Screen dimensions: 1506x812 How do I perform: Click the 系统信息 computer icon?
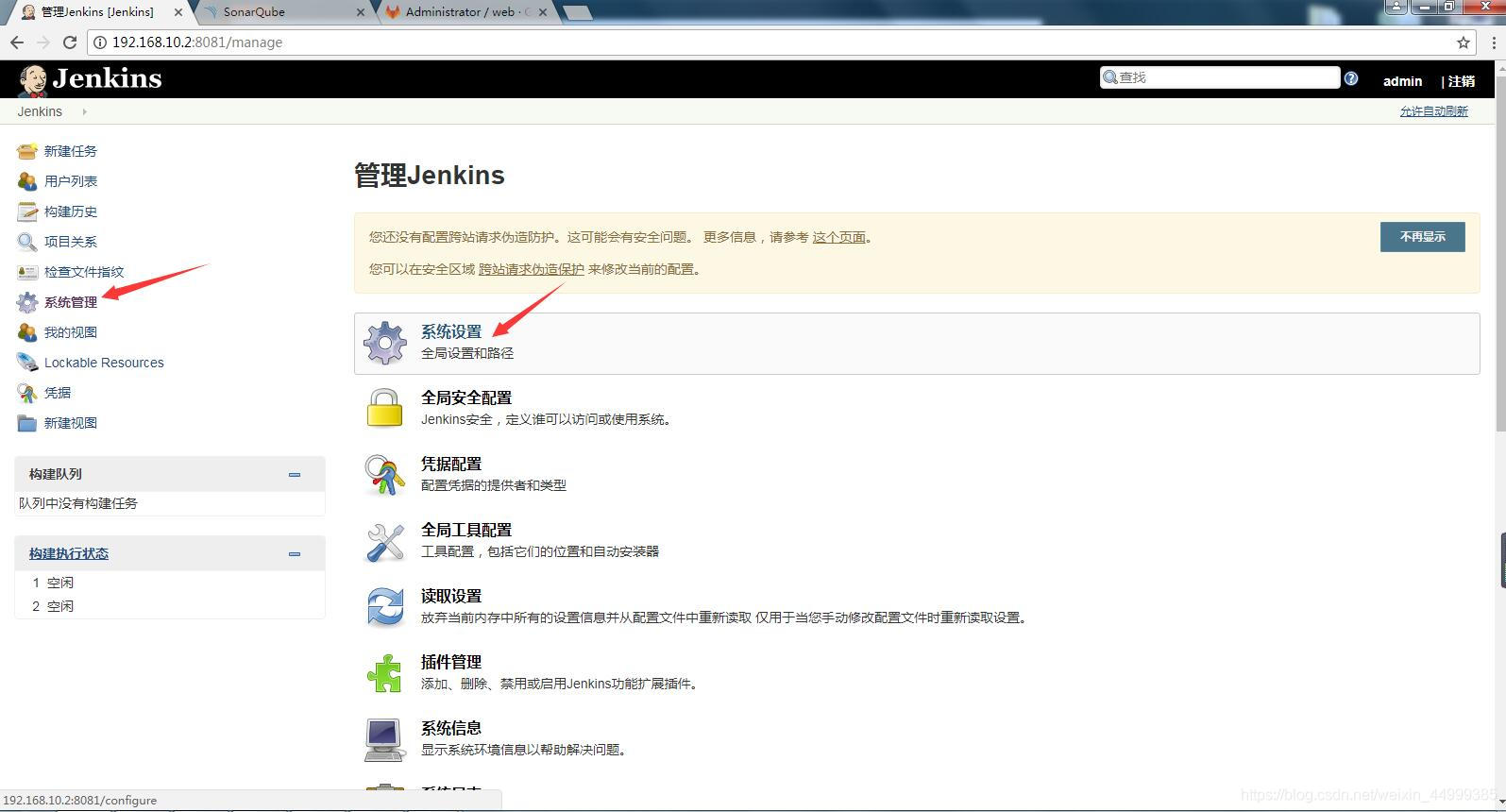[385, 739]
